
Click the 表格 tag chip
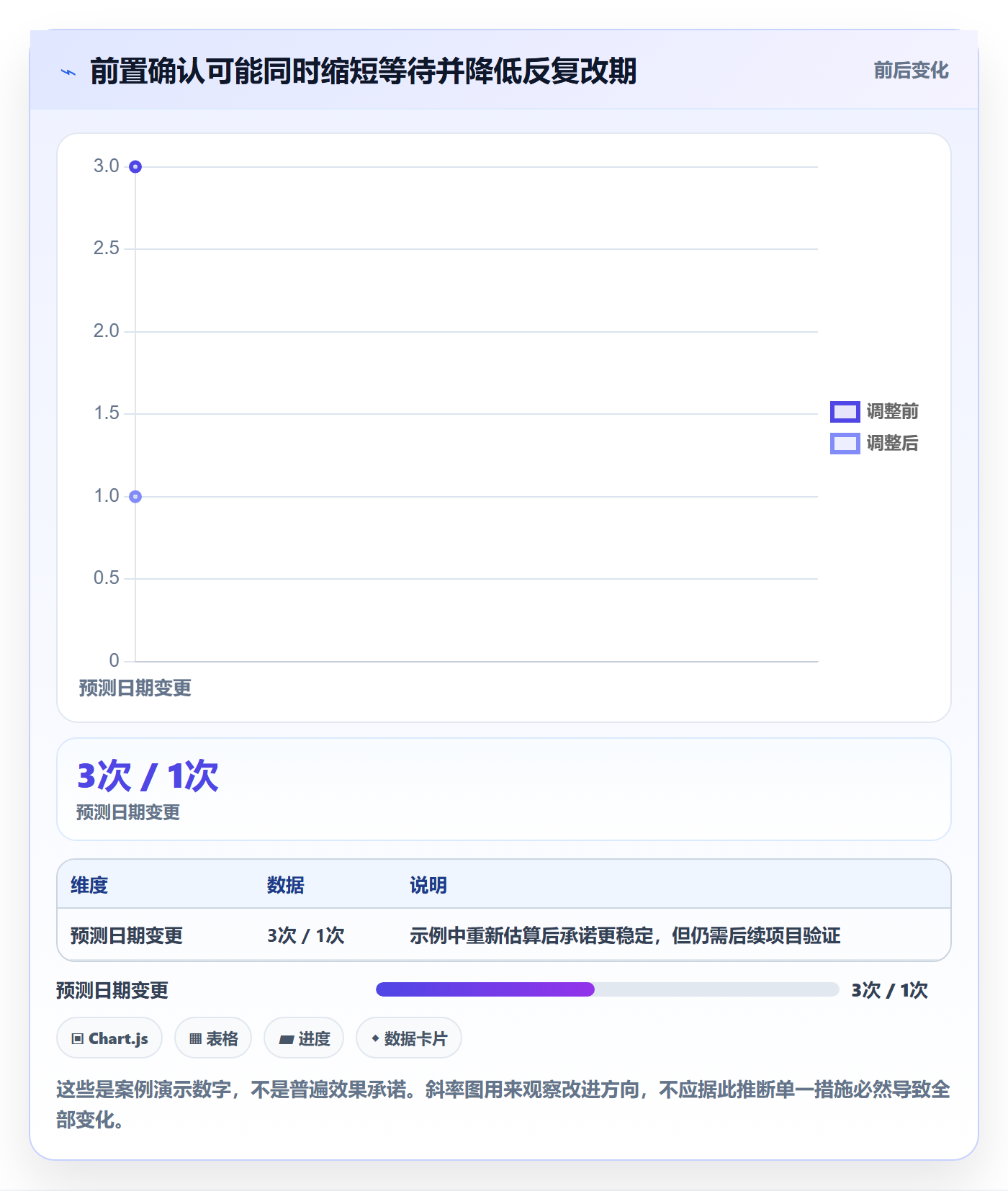click(x=213, y=1038)
